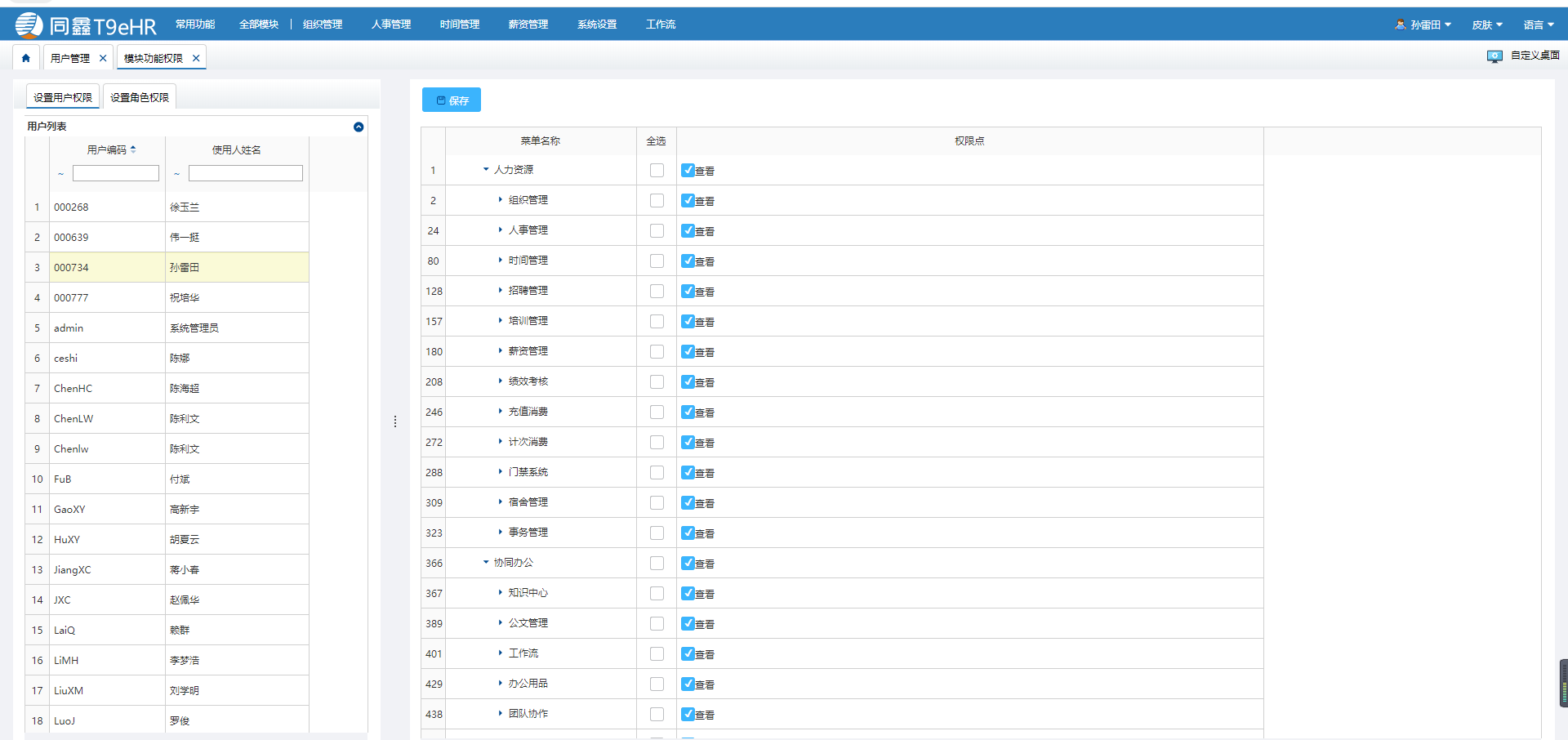The height and width of the screenshot is (740, 1568).
Task: Select user row 系统管理员 admin
Action: (194, 328)
